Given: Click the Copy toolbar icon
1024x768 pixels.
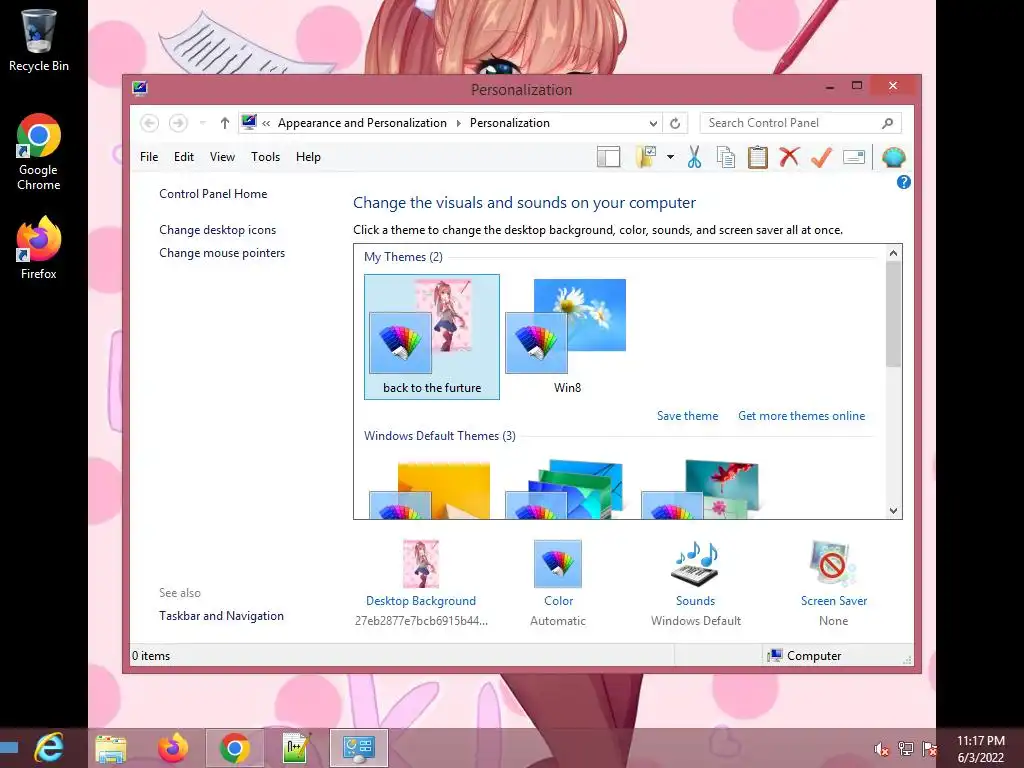Looking at the screenshot, I should click(x=726, y=157).
